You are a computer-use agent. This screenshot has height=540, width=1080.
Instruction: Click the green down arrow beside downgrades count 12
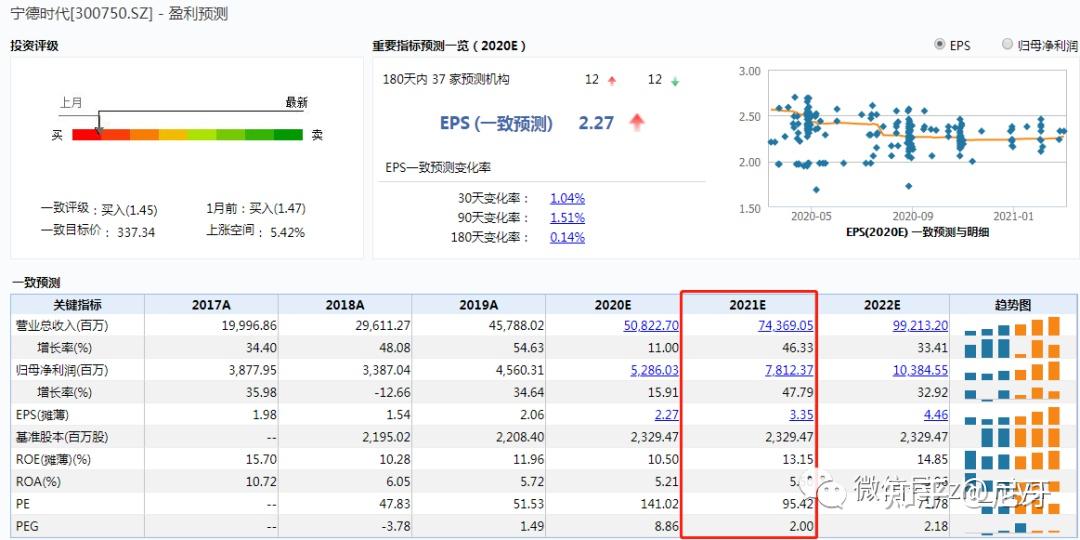[x=674, y=81]
